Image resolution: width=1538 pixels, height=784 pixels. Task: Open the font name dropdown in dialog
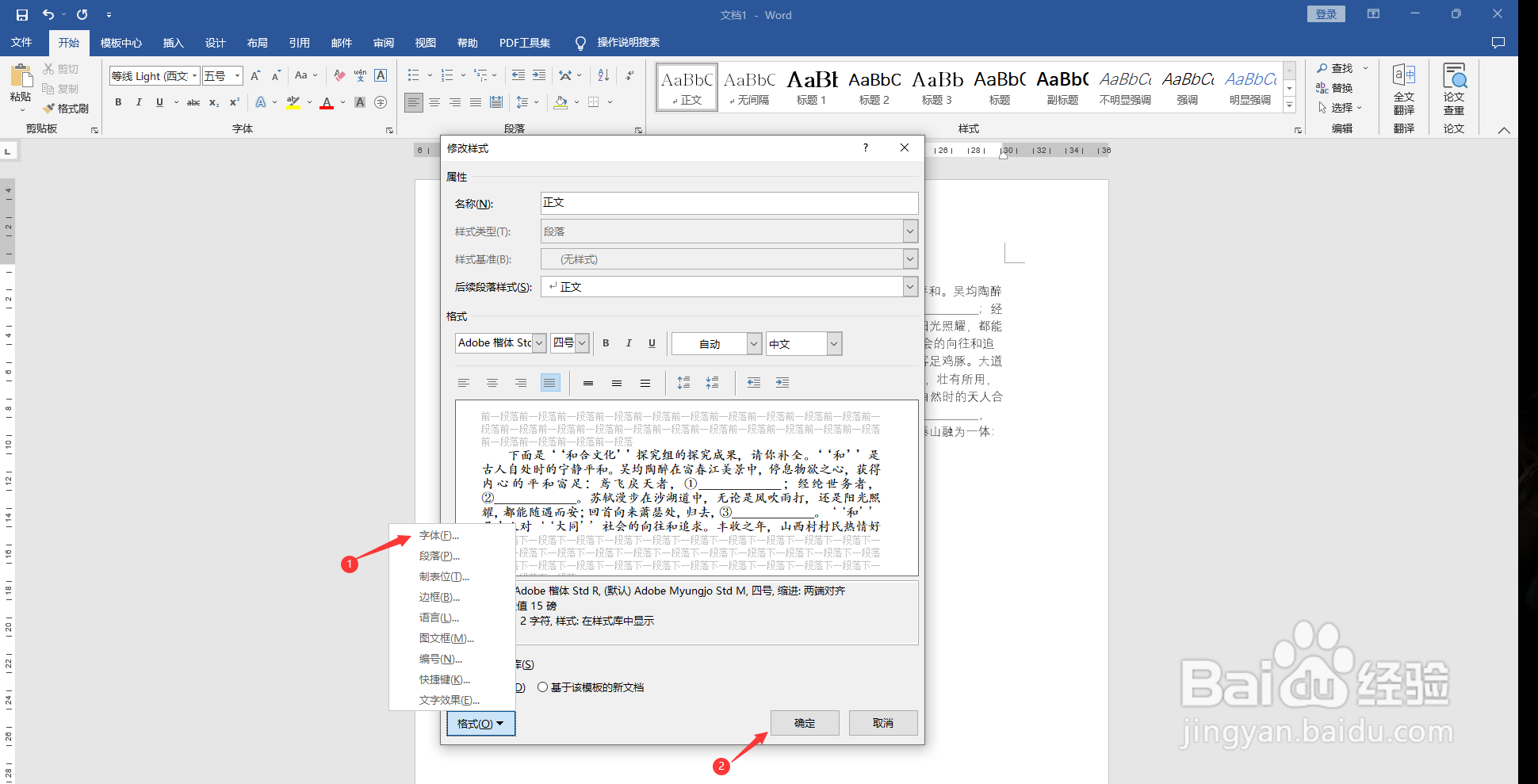pyautogui.click(x=539, y=343)
